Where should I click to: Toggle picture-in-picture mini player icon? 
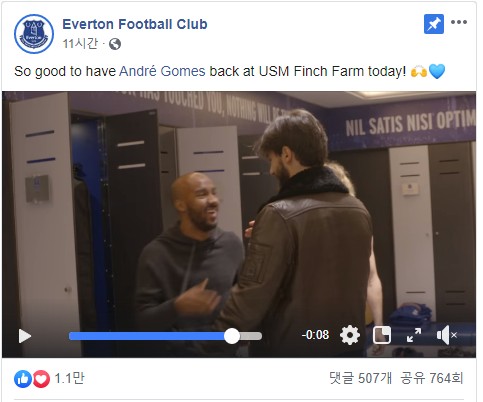click(382, 335)
